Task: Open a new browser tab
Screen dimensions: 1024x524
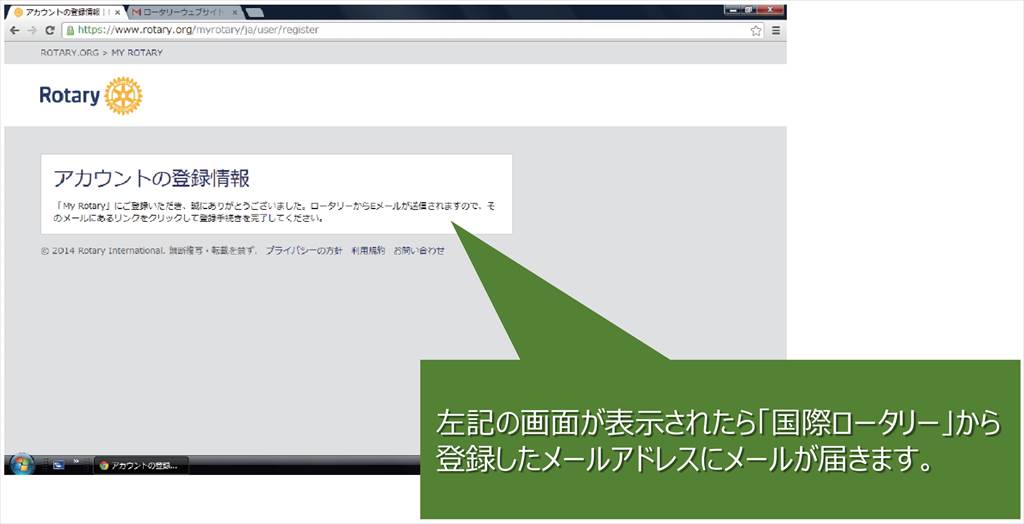Action: (255, 13)
